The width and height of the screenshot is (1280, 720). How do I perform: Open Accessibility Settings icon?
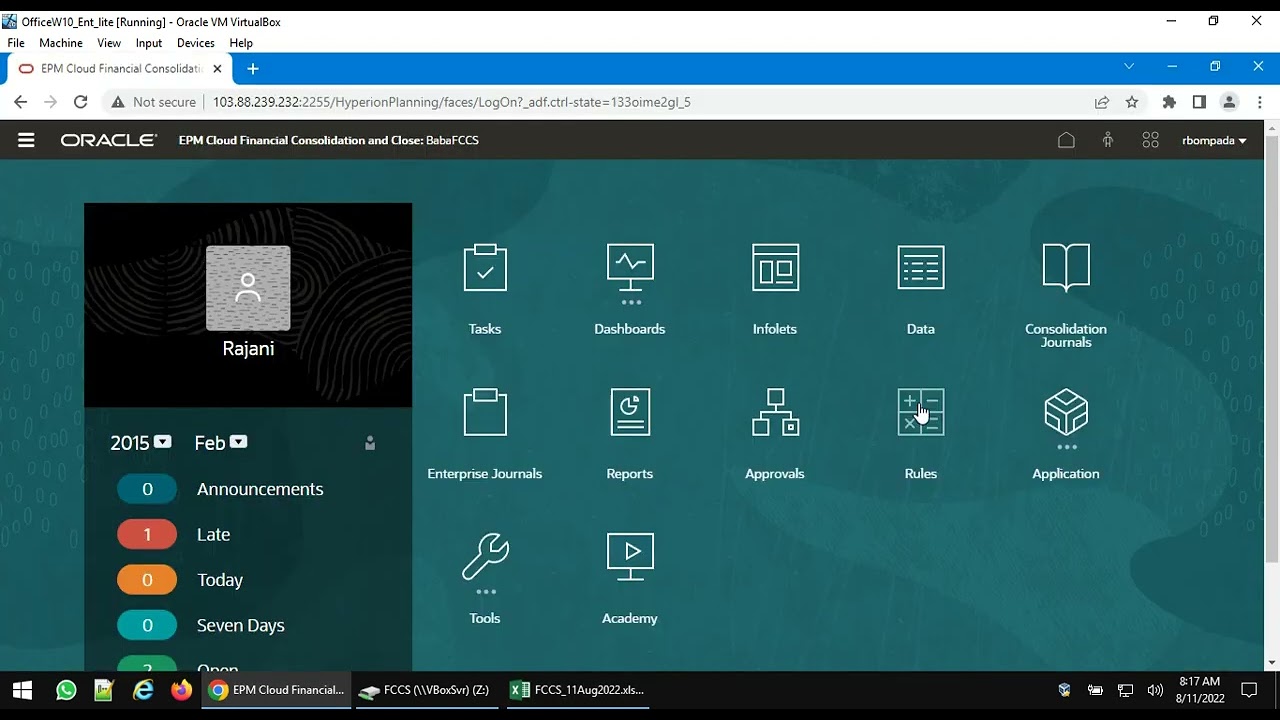point(1108,140)
